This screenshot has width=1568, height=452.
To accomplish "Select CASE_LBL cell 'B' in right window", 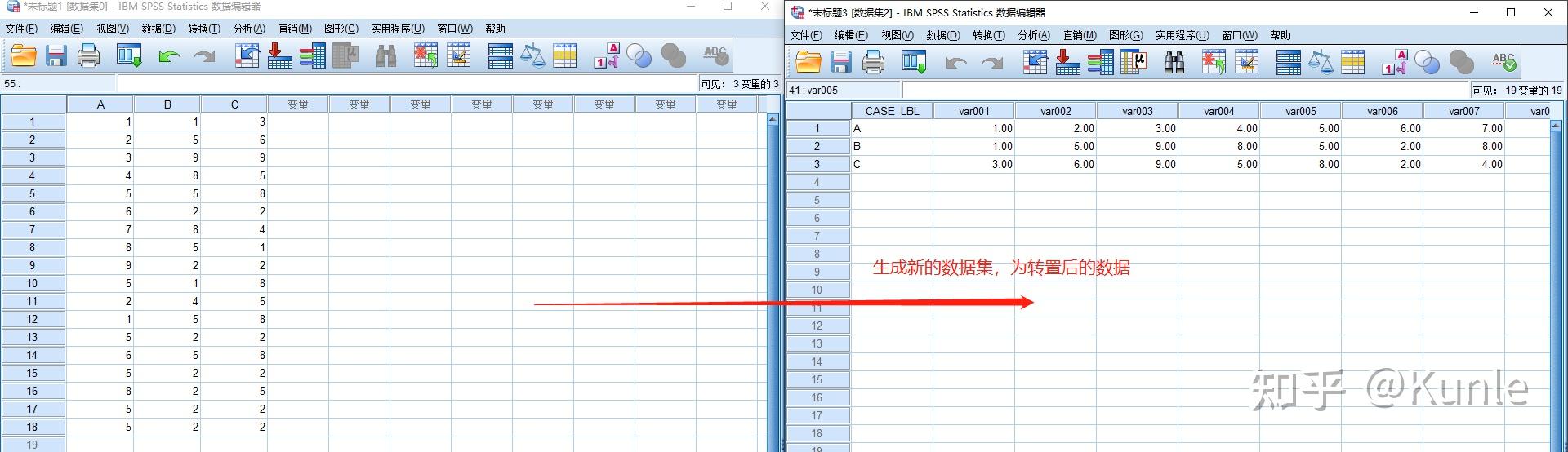I will click(892, 146).
